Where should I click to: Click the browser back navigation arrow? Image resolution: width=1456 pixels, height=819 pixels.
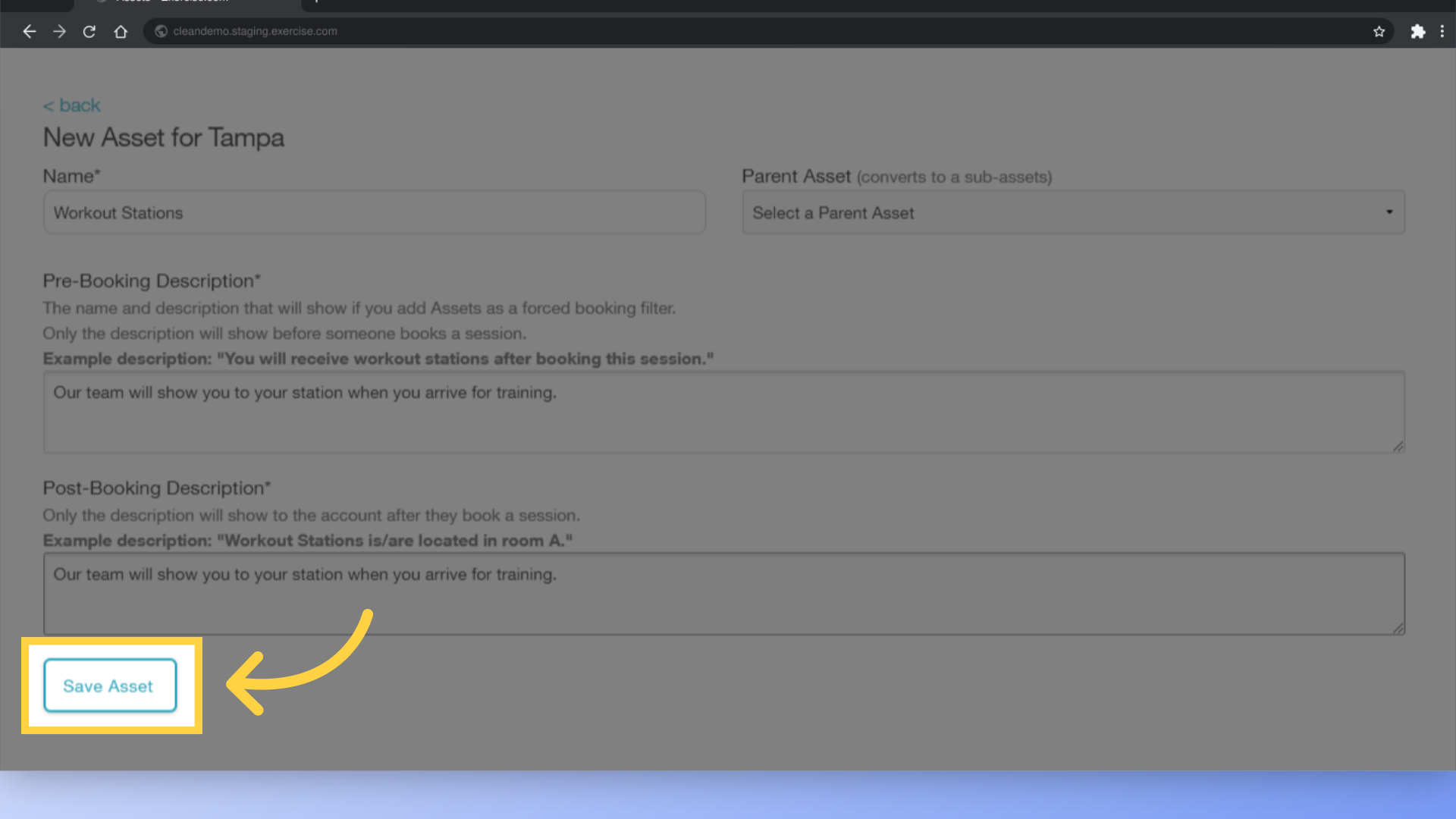[29, 31]
